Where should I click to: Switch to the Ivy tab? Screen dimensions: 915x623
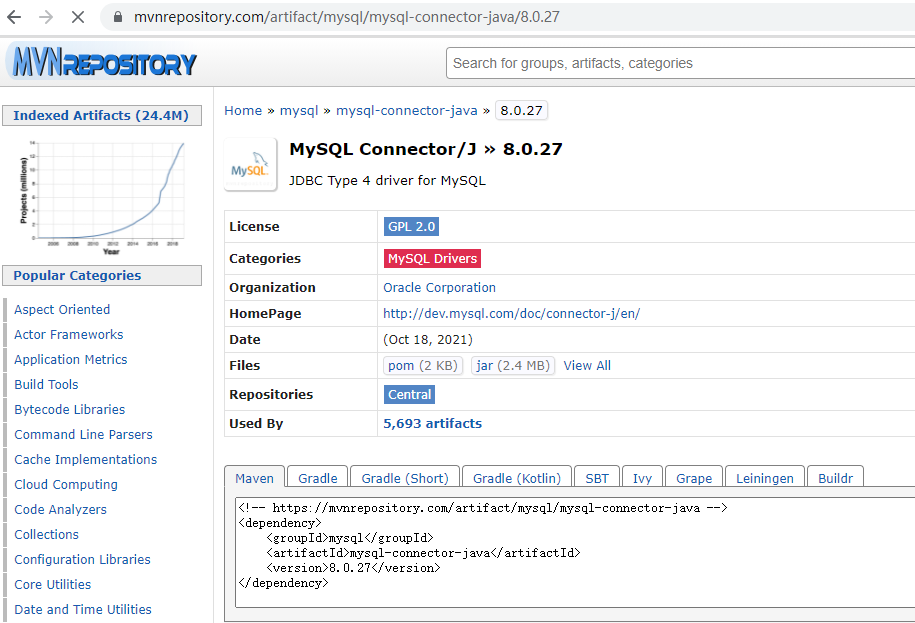(x=642, y=478)
